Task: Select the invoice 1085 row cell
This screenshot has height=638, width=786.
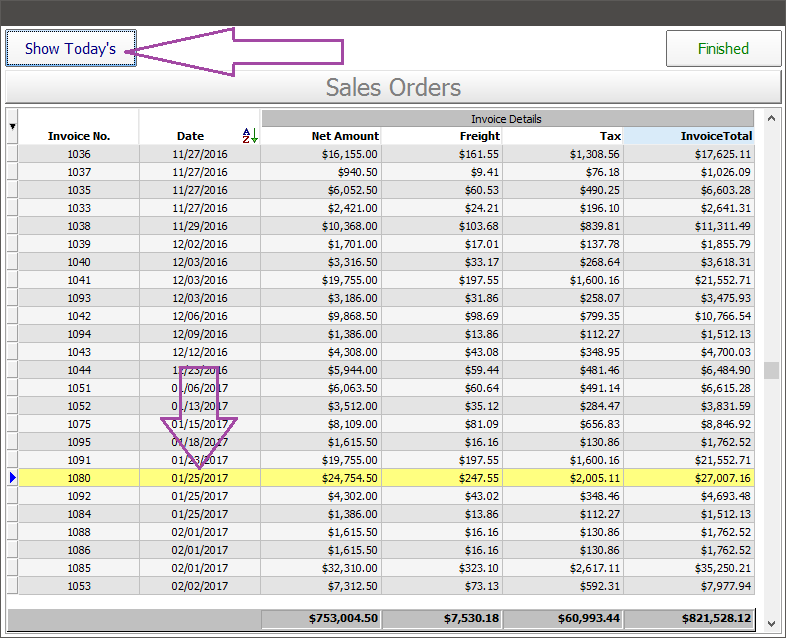Action: pos(79,568)
